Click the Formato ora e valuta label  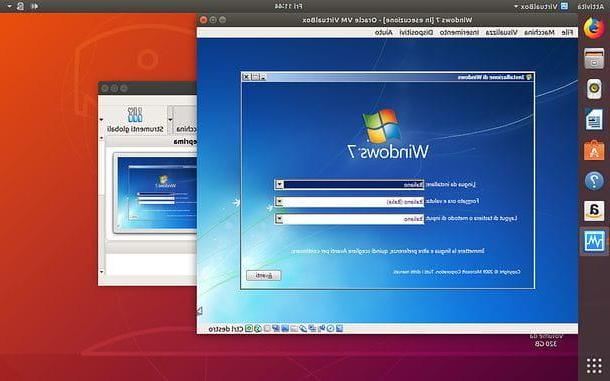[453, 201]
